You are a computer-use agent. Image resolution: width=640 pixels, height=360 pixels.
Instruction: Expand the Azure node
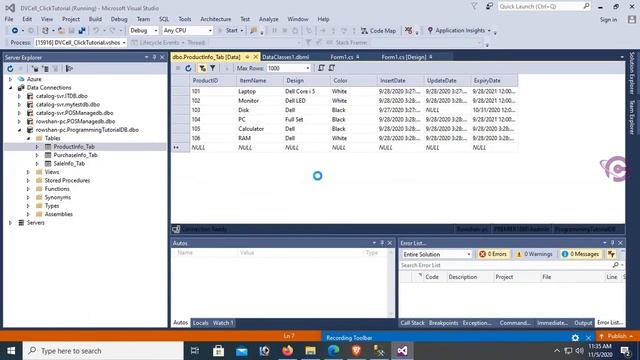[10, 79]
